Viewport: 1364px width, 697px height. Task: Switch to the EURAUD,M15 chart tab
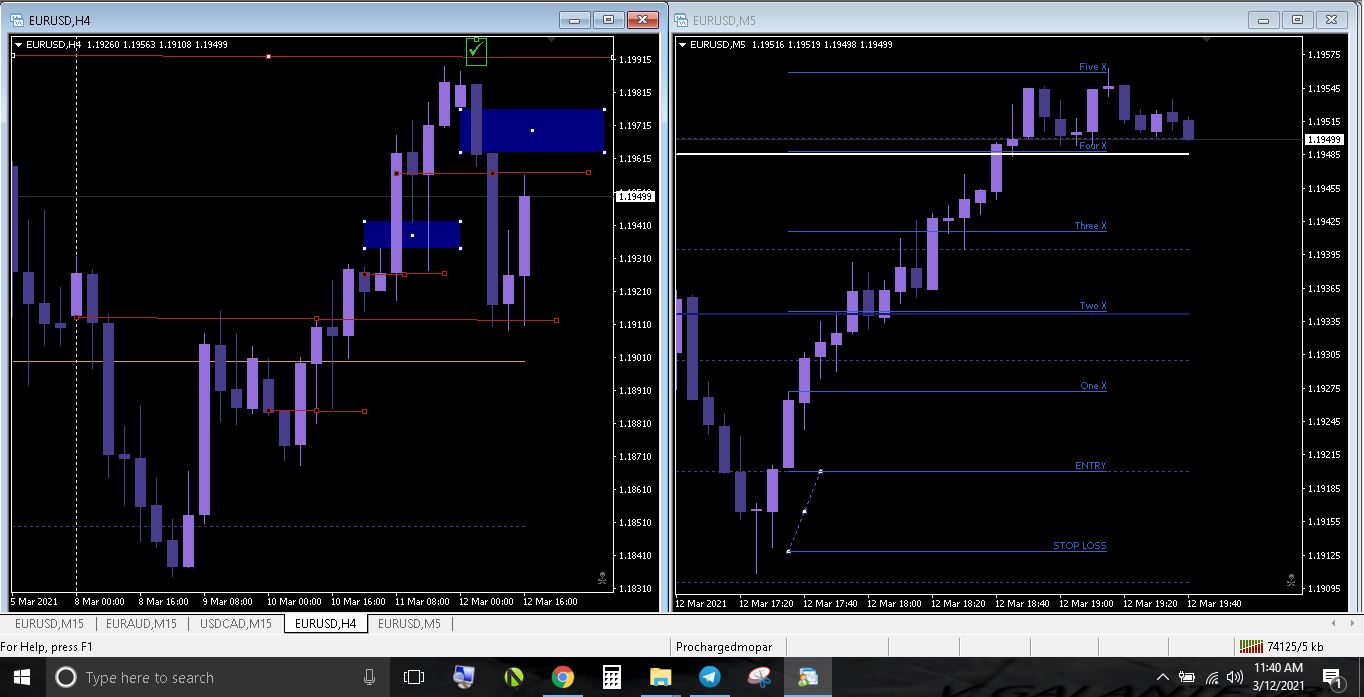141,624
